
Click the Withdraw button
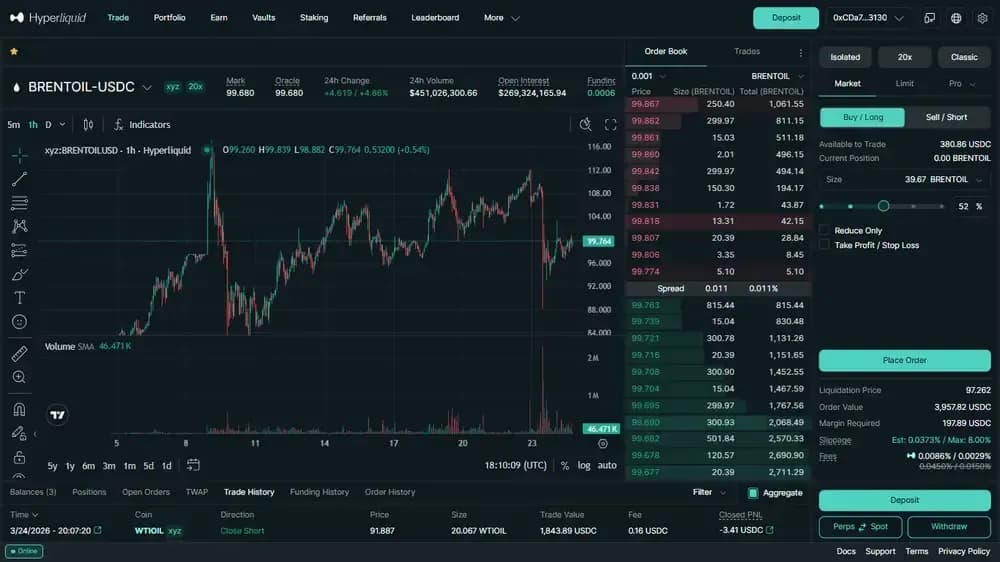tap(949, 527)
